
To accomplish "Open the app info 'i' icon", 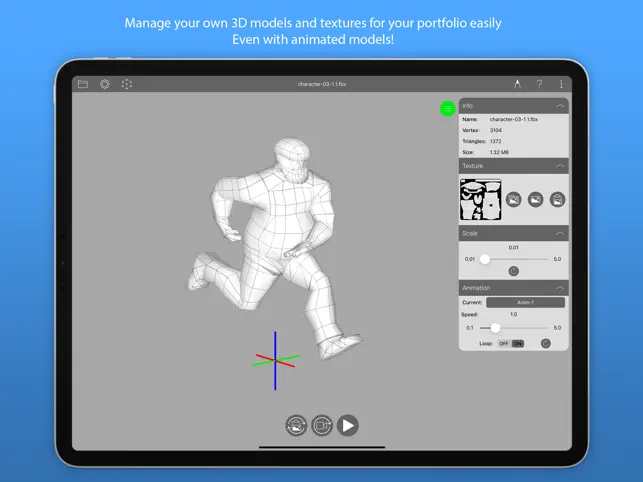I will tap(561, 84).
